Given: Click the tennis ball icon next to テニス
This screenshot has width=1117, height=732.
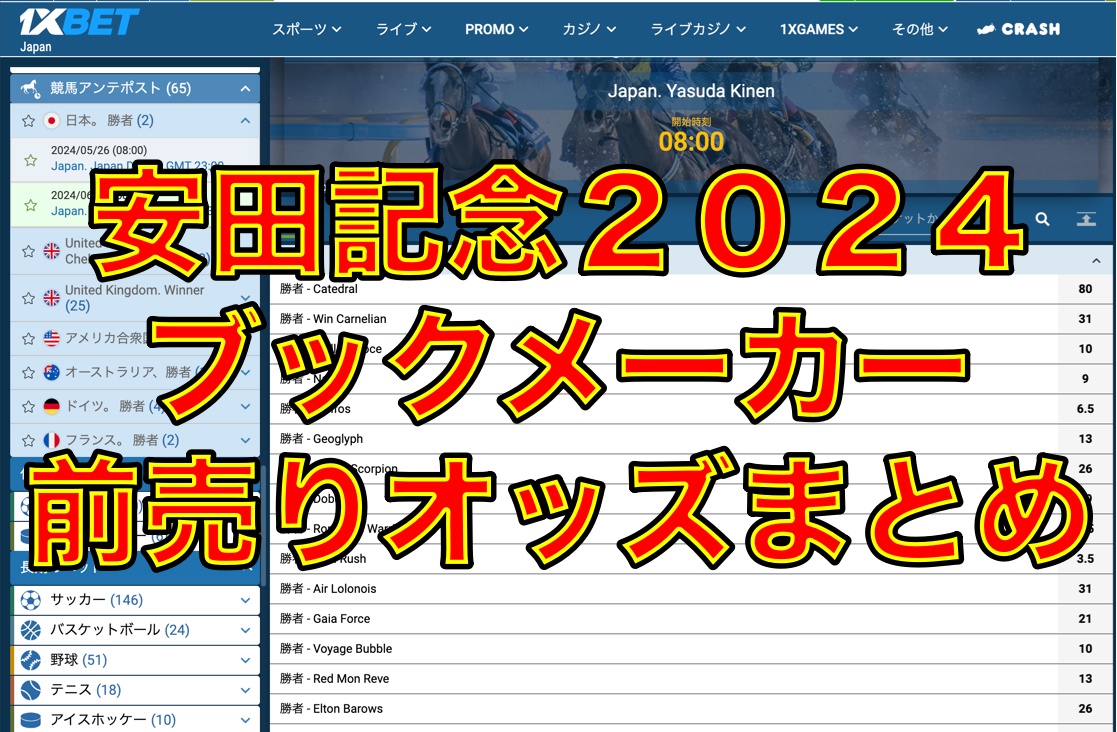Looking at the screenshot, I should (x=31, y=690).
